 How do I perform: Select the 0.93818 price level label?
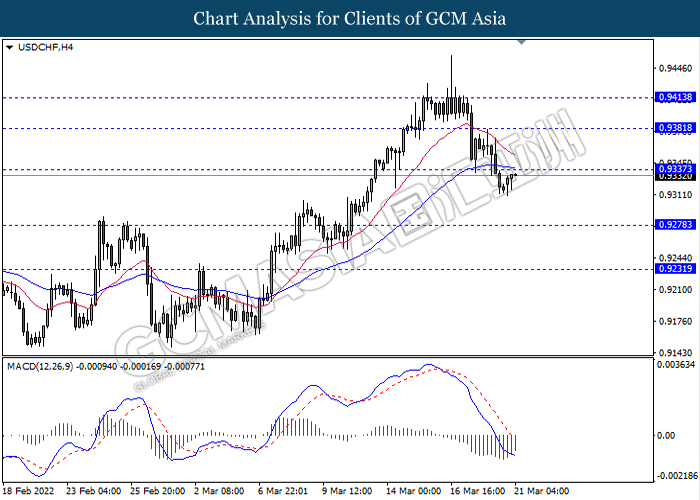pyautogui.click(x=675, y=128)
